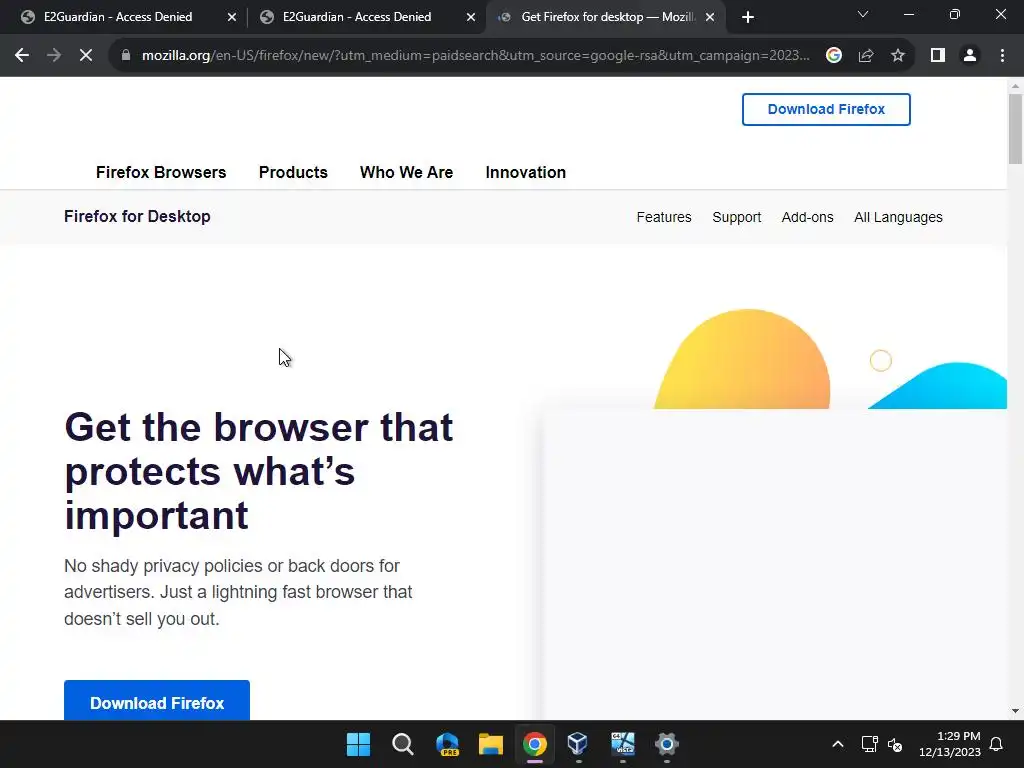Go to the Features link
The image size is (1024, 768).
[664, 217]
